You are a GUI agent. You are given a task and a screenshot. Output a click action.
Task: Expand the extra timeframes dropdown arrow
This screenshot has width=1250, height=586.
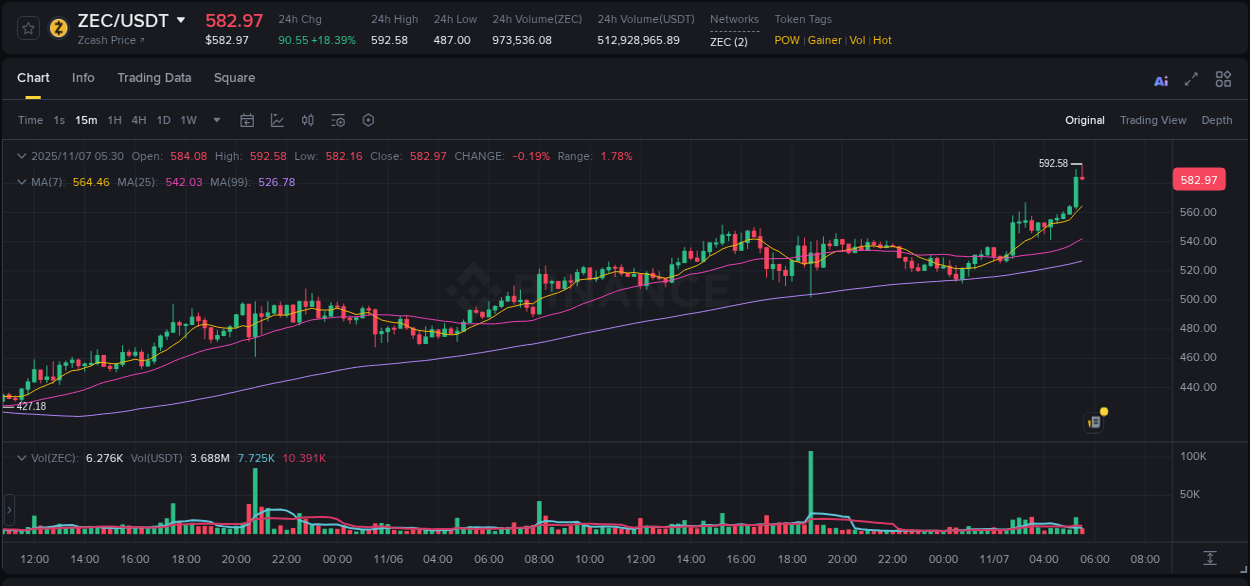[215, 119]
